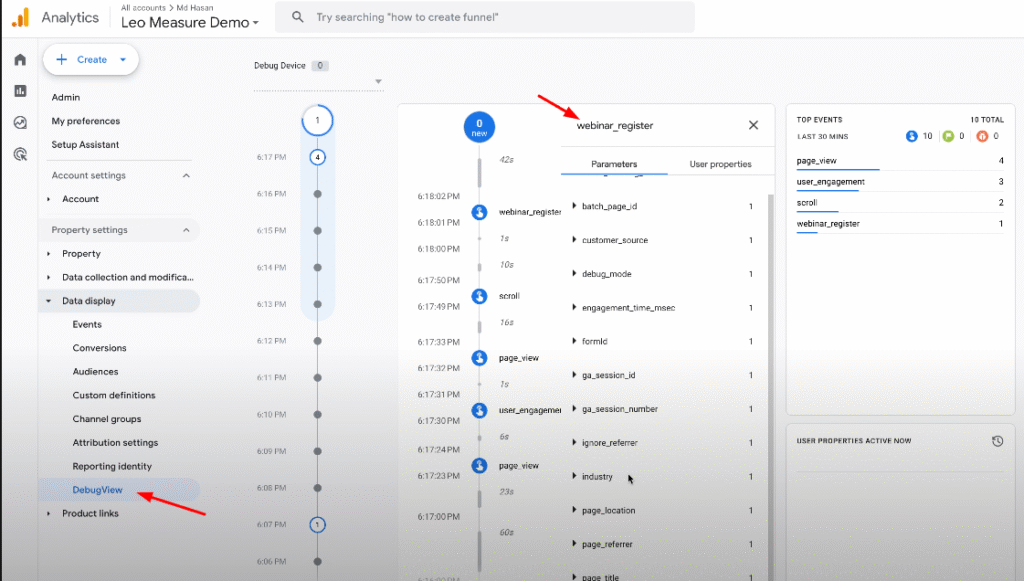Select DebugView in the sidebar
Screen dimensions: 1024x581
tap(97, 490)
